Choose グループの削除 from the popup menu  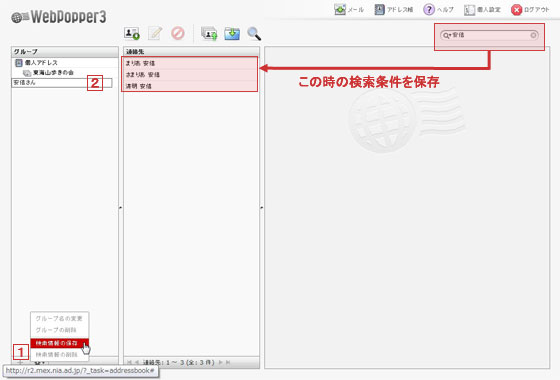click(x=59, y=330)
